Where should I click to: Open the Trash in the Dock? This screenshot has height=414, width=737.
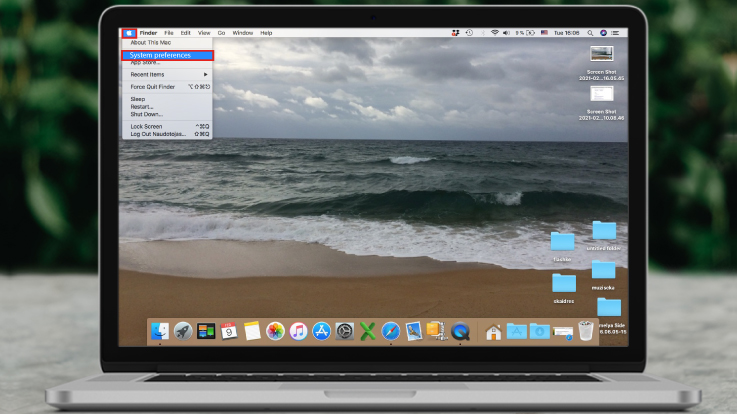pos(586,331)
